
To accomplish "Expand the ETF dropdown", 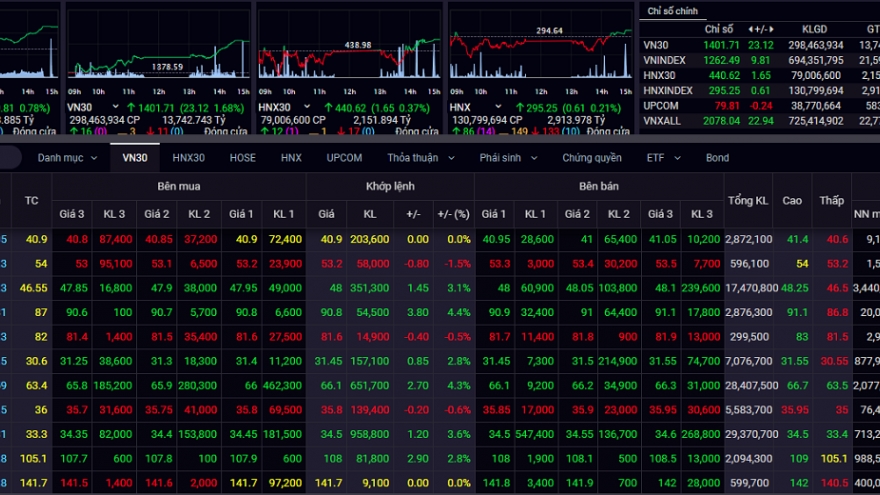I will pos(663,158).
